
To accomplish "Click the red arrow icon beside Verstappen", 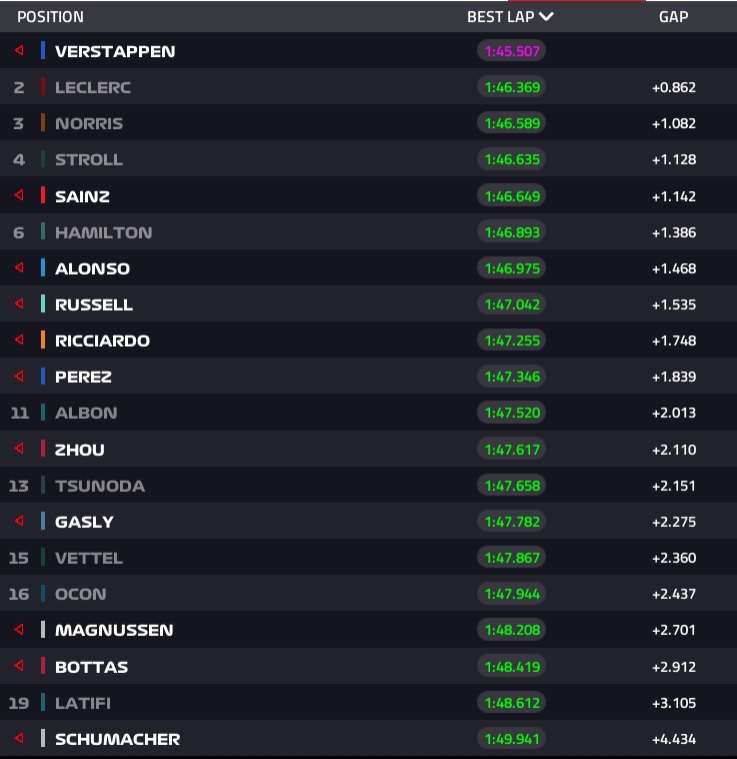I will [19, 50].
